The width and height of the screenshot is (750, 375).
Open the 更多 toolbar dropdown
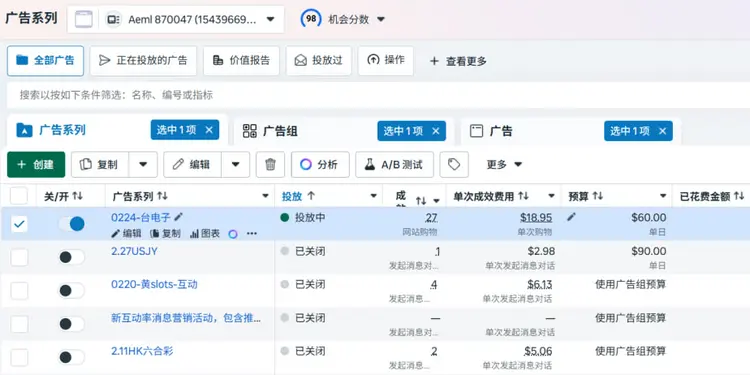pos(504,165)
